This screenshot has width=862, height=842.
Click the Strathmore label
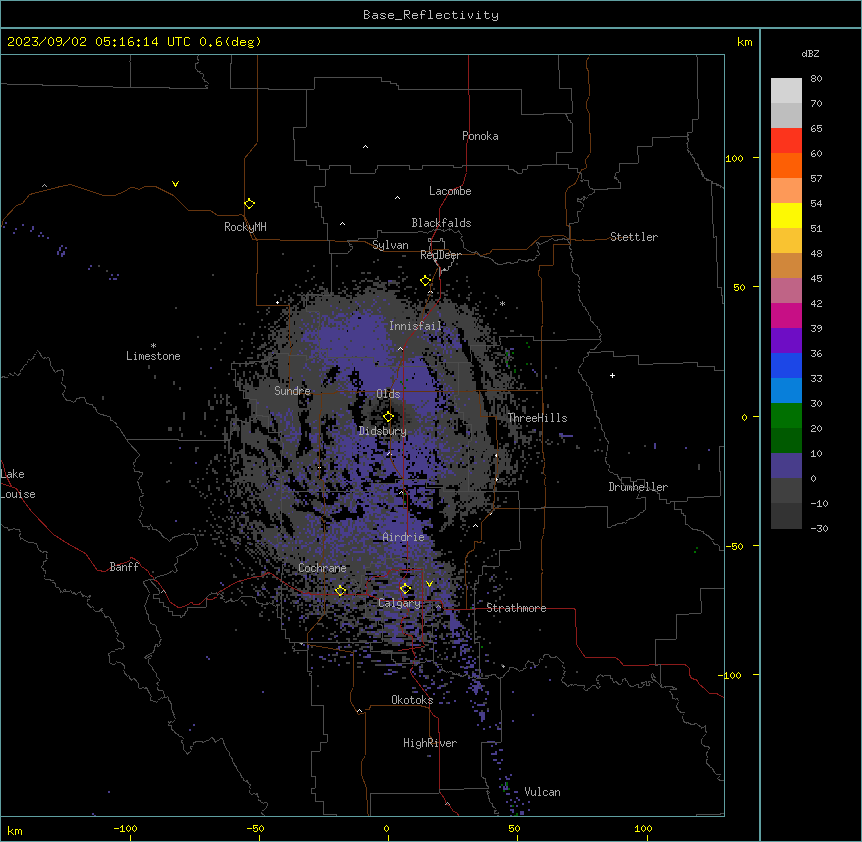pyautogui.click(x=516, y=608)
